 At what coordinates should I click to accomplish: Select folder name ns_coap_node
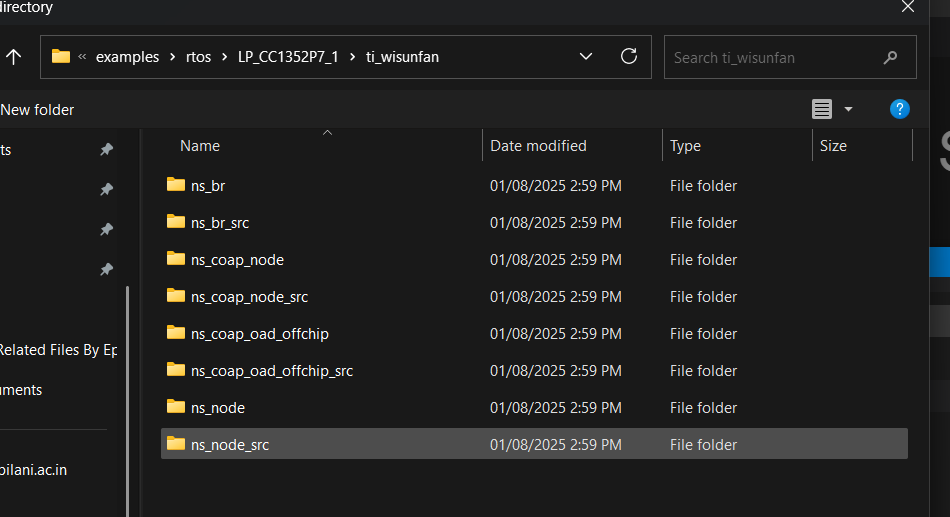click(238, 260)
